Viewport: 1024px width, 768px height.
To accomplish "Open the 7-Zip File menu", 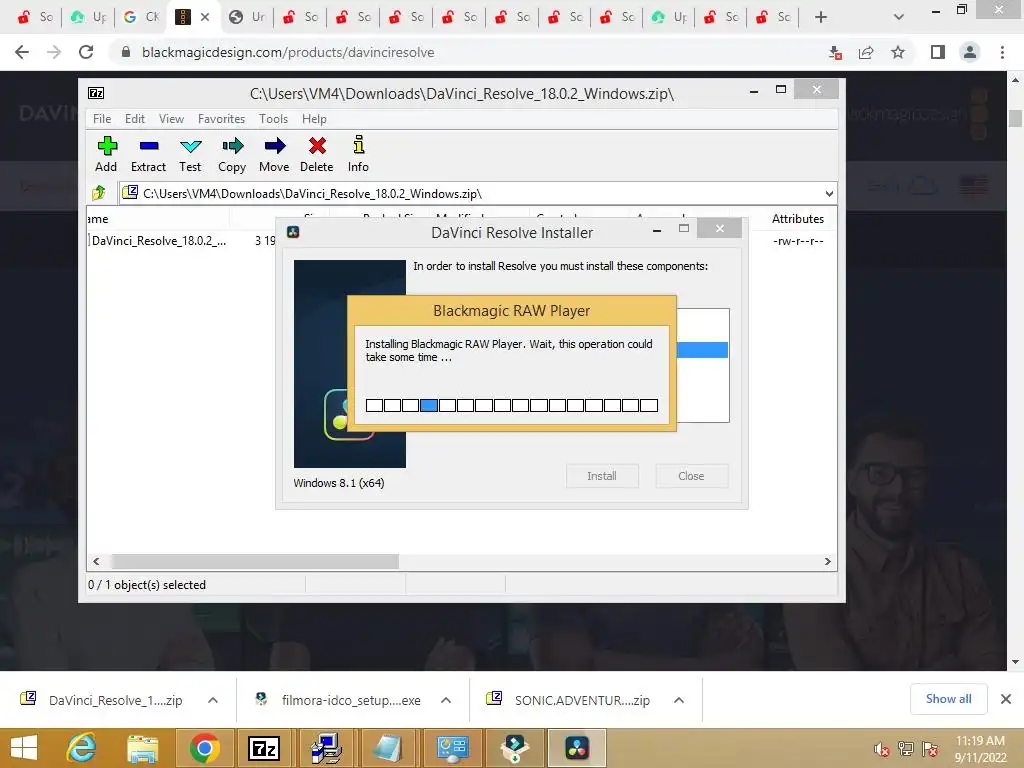I will tap(102, 119).
